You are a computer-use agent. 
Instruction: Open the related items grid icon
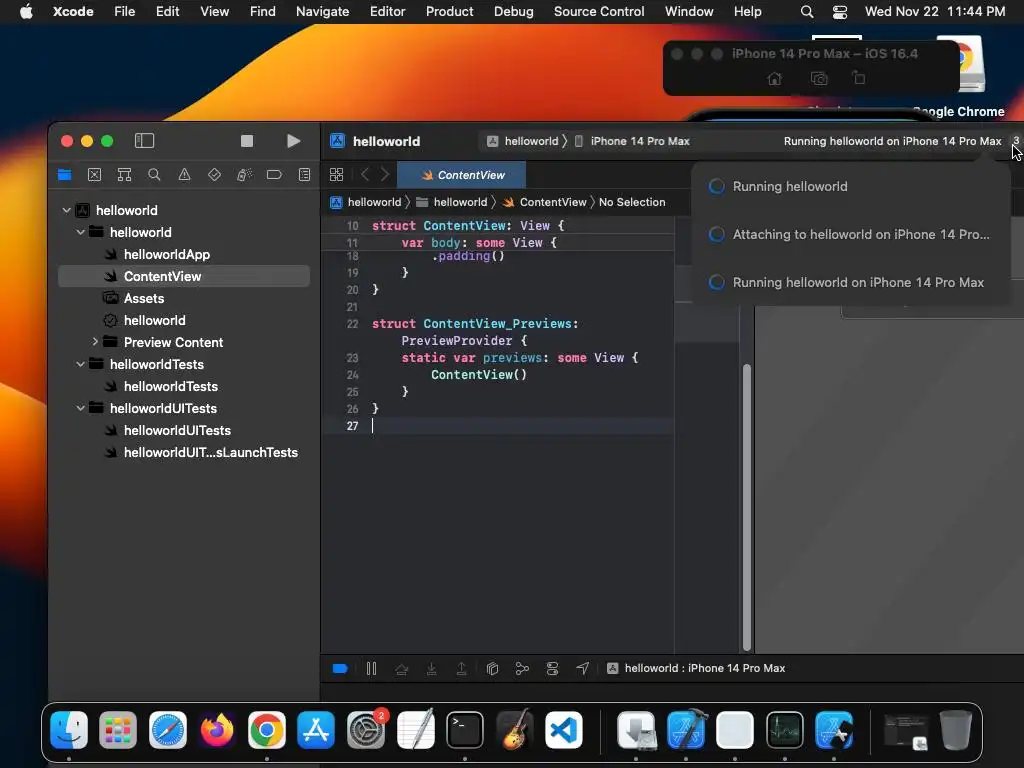click(336, 175)
